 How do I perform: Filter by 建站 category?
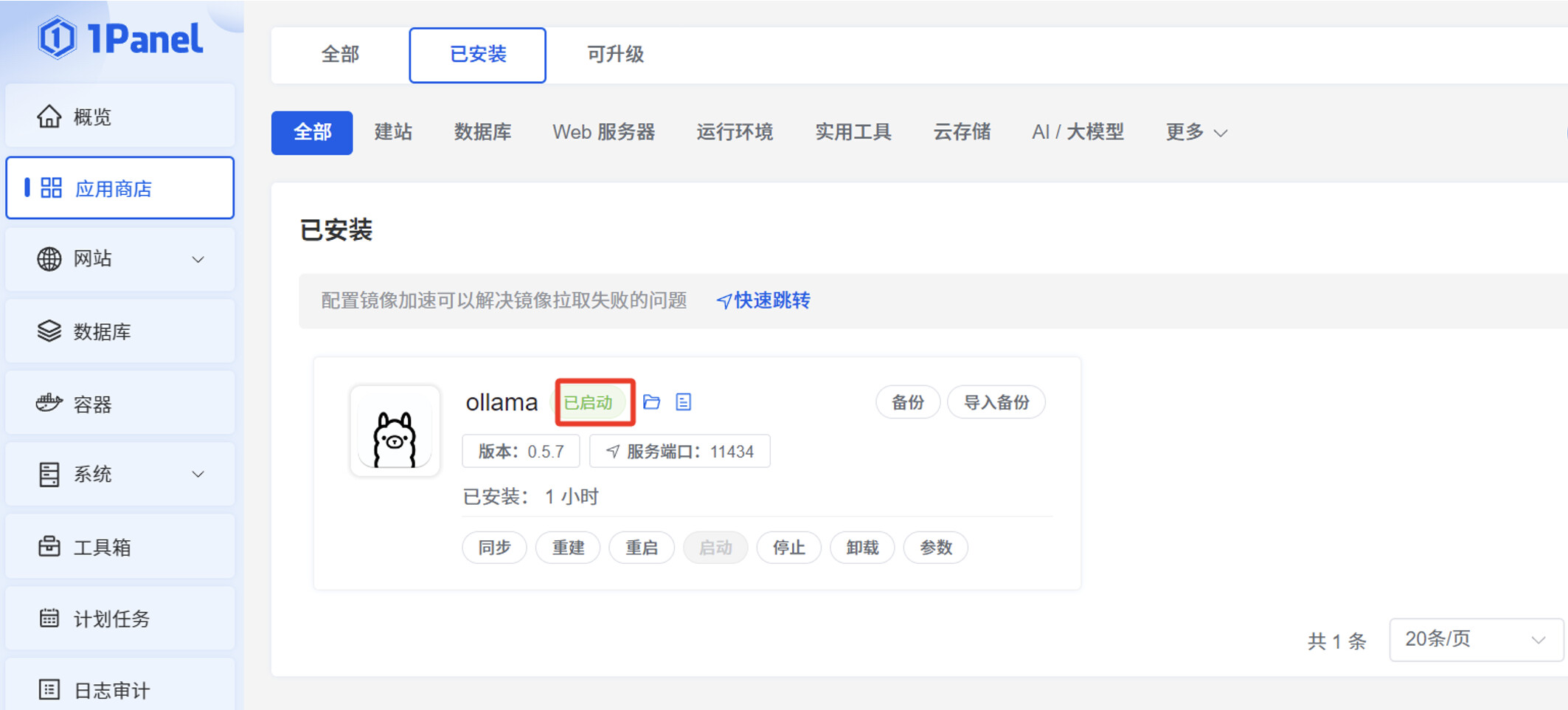393,132
